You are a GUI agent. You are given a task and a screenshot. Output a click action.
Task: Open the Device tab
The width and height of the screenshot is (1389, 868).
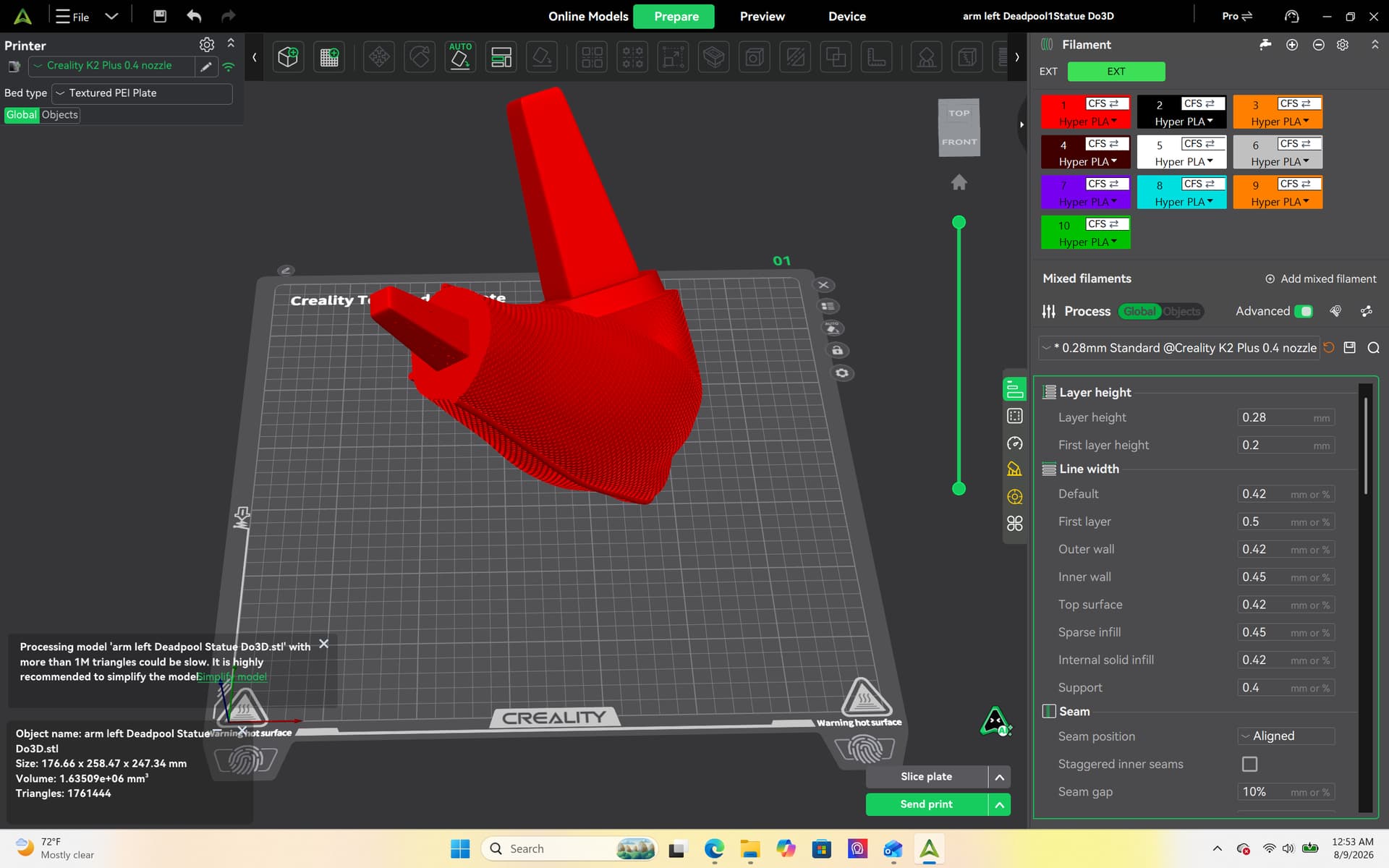click(846, 16)
